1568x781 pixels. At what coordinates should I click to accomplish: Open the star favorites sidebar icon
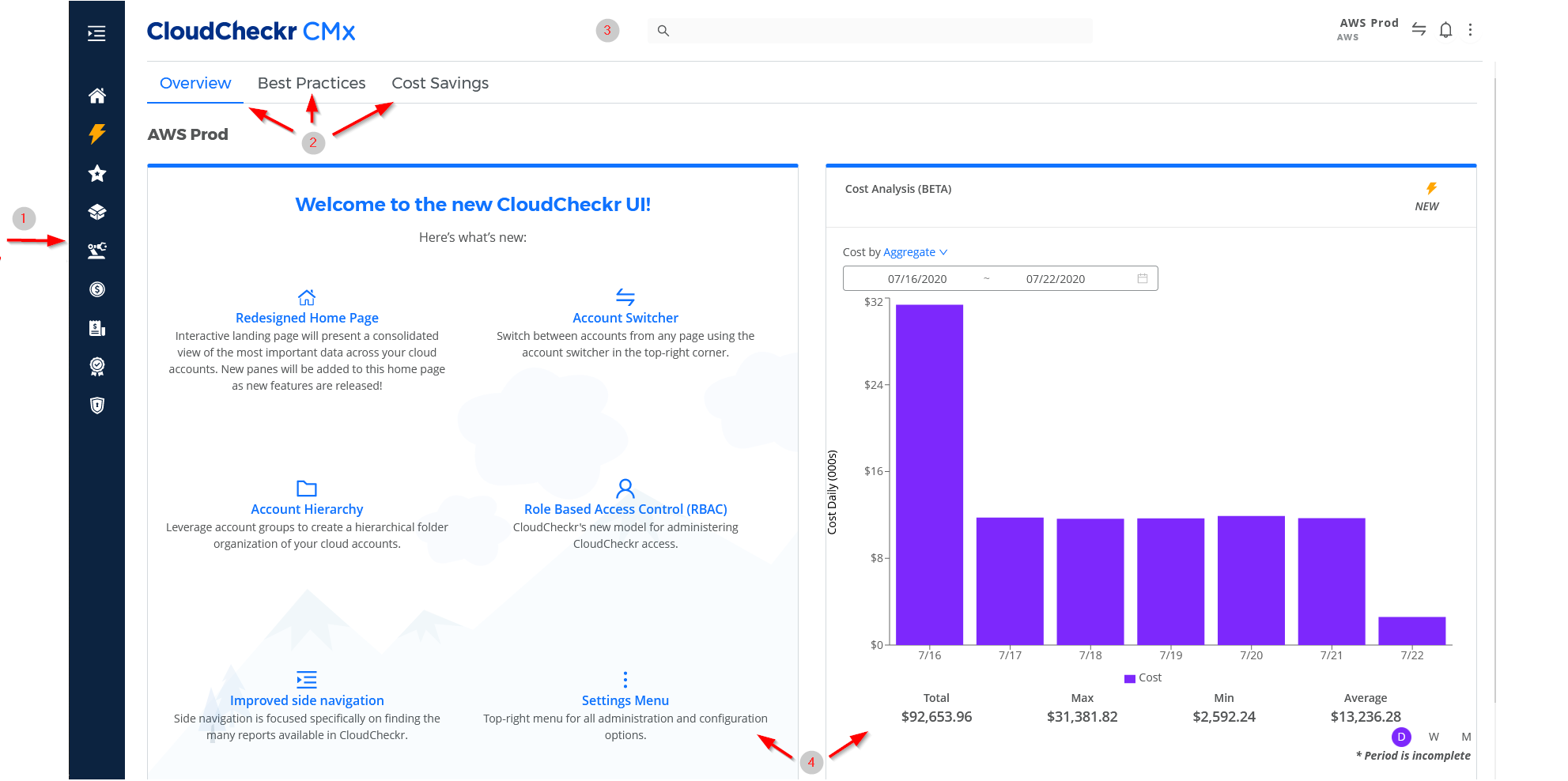pos(97,173)
